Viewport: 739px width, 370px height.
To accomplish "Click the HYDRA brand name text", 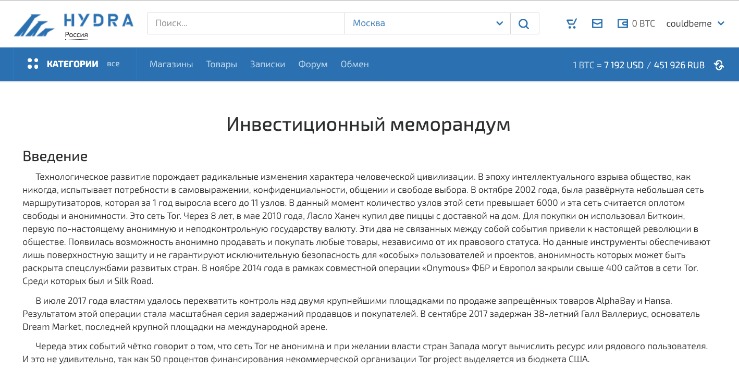I will (99, 21).
